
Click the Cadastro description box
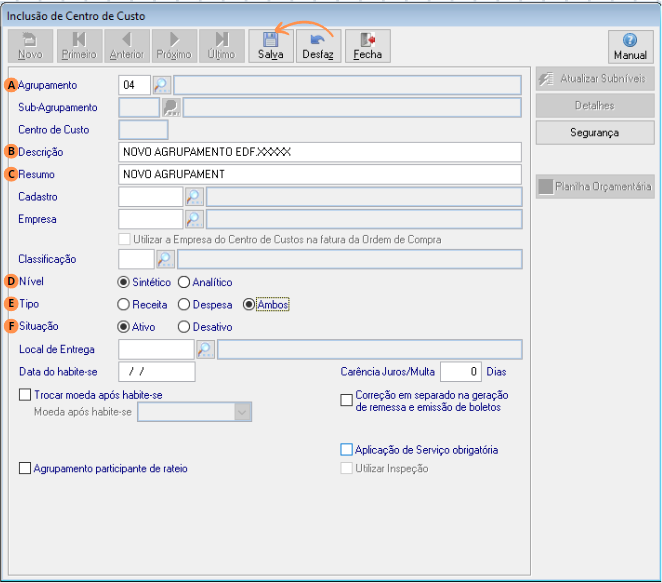click(364, 197)
